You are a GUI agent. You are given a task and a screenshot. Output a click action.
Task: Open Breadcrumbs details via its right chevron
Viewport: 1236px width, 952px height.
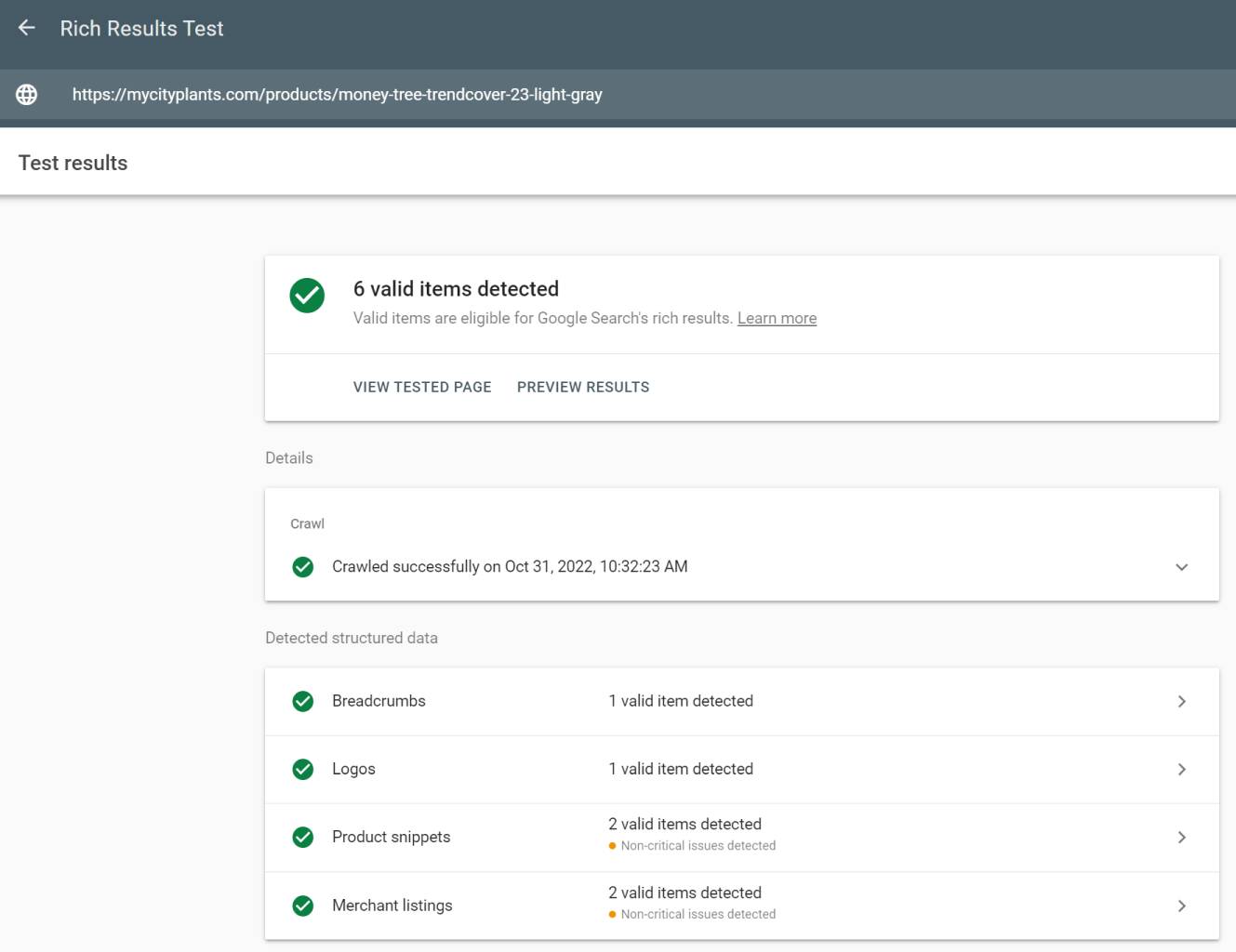click(1182, 701)
